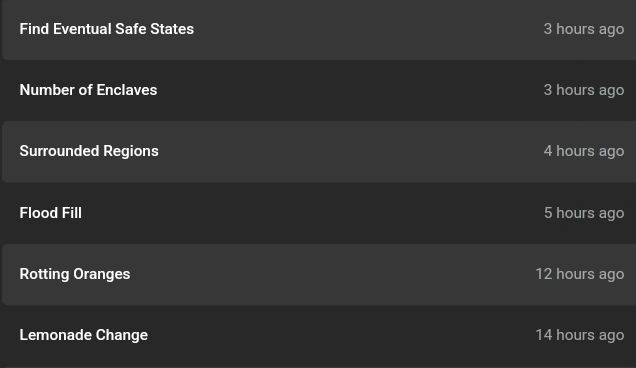Select blank middle of Flood Fill row
The width and height of the screenshot is (636, 368).
point(312,213)
